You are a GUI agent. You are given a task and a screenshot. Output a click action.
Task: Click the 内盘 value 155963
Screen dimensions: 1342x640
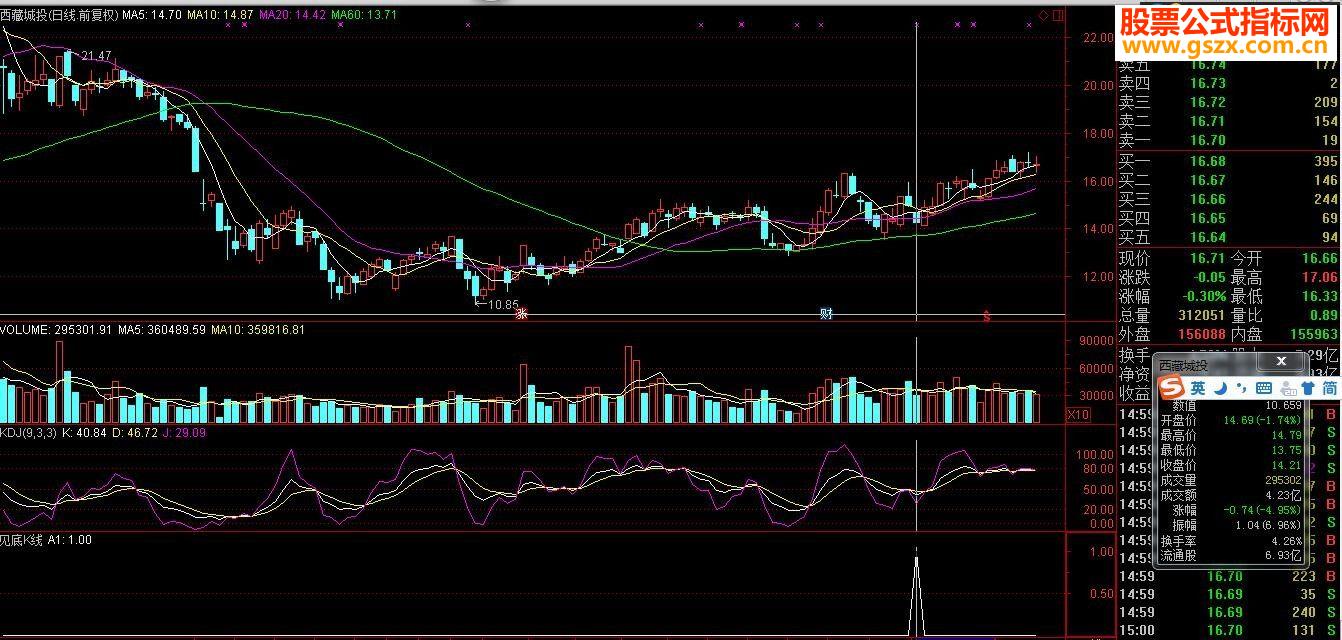coord(1312,335)
